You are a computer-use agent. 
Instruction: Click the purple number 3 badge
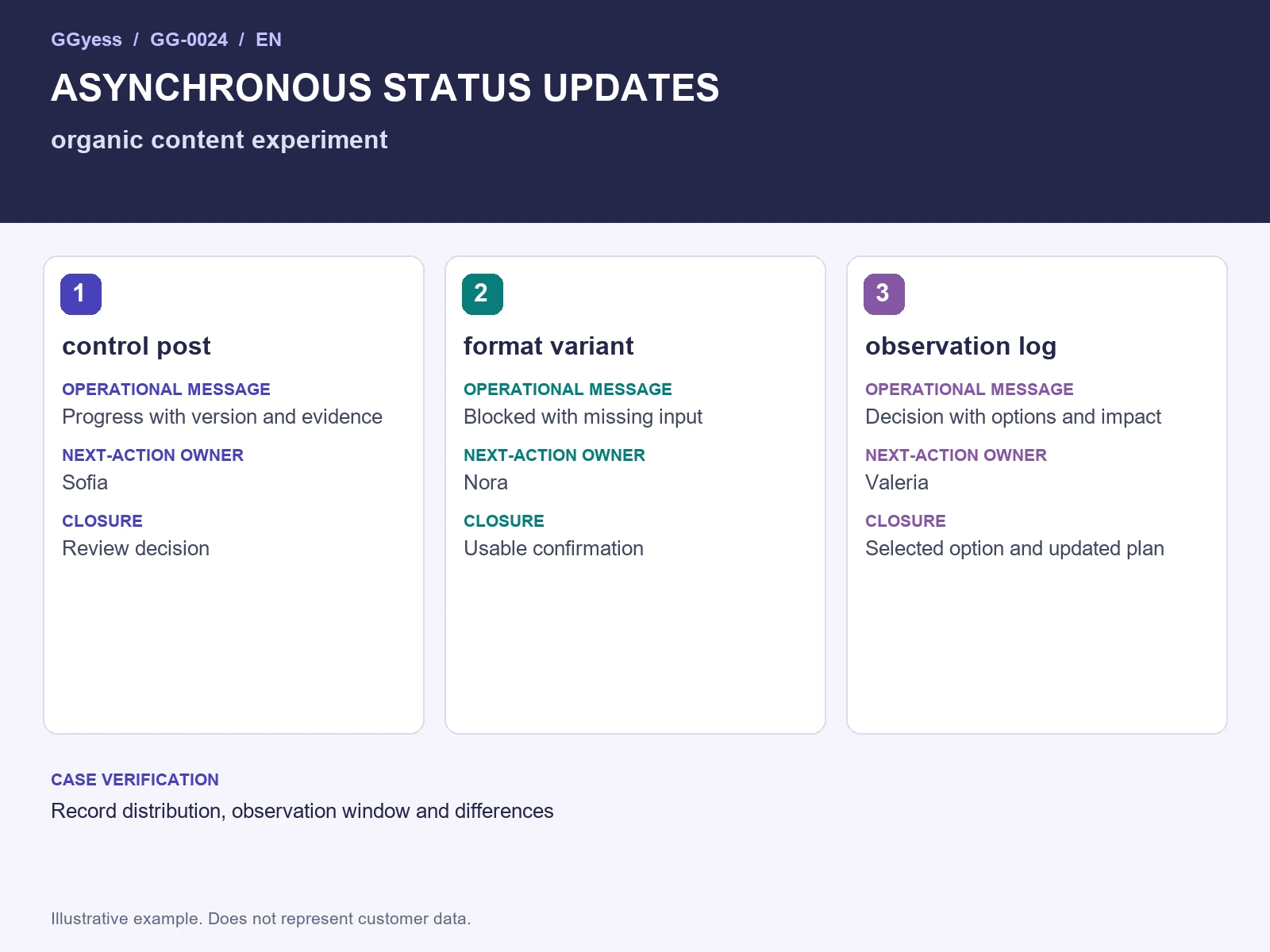884,294
